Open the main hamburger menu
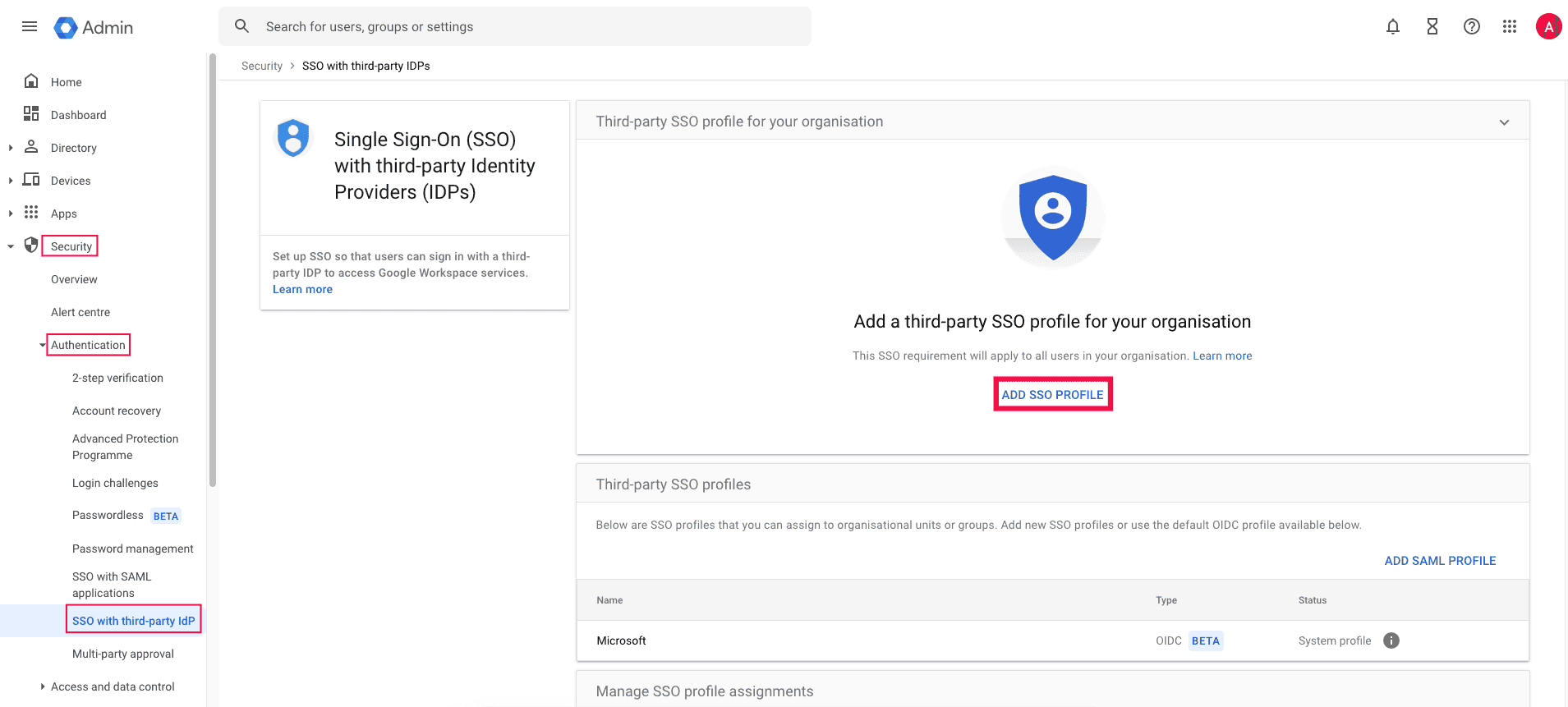This screenshot has height=707, width=1568. pos(30,26)
